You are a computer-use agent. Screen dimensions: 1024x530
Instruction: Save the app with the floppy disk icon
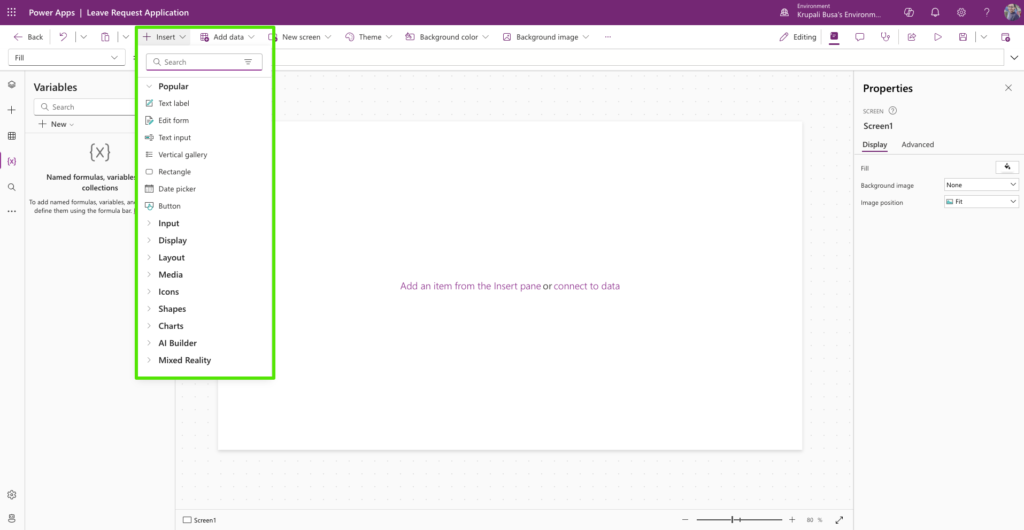click(x=963, y=37)
